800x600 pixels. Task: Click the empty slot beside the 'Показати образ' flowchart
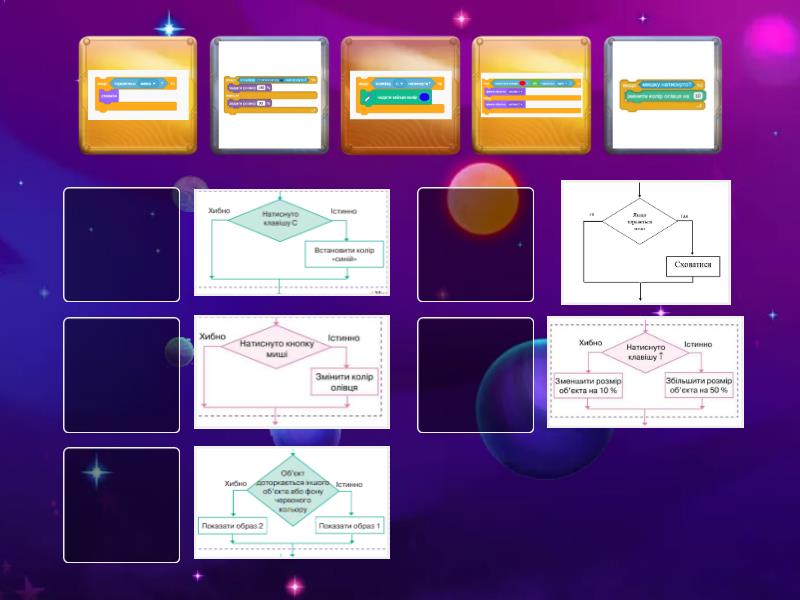tap(121, 504)
